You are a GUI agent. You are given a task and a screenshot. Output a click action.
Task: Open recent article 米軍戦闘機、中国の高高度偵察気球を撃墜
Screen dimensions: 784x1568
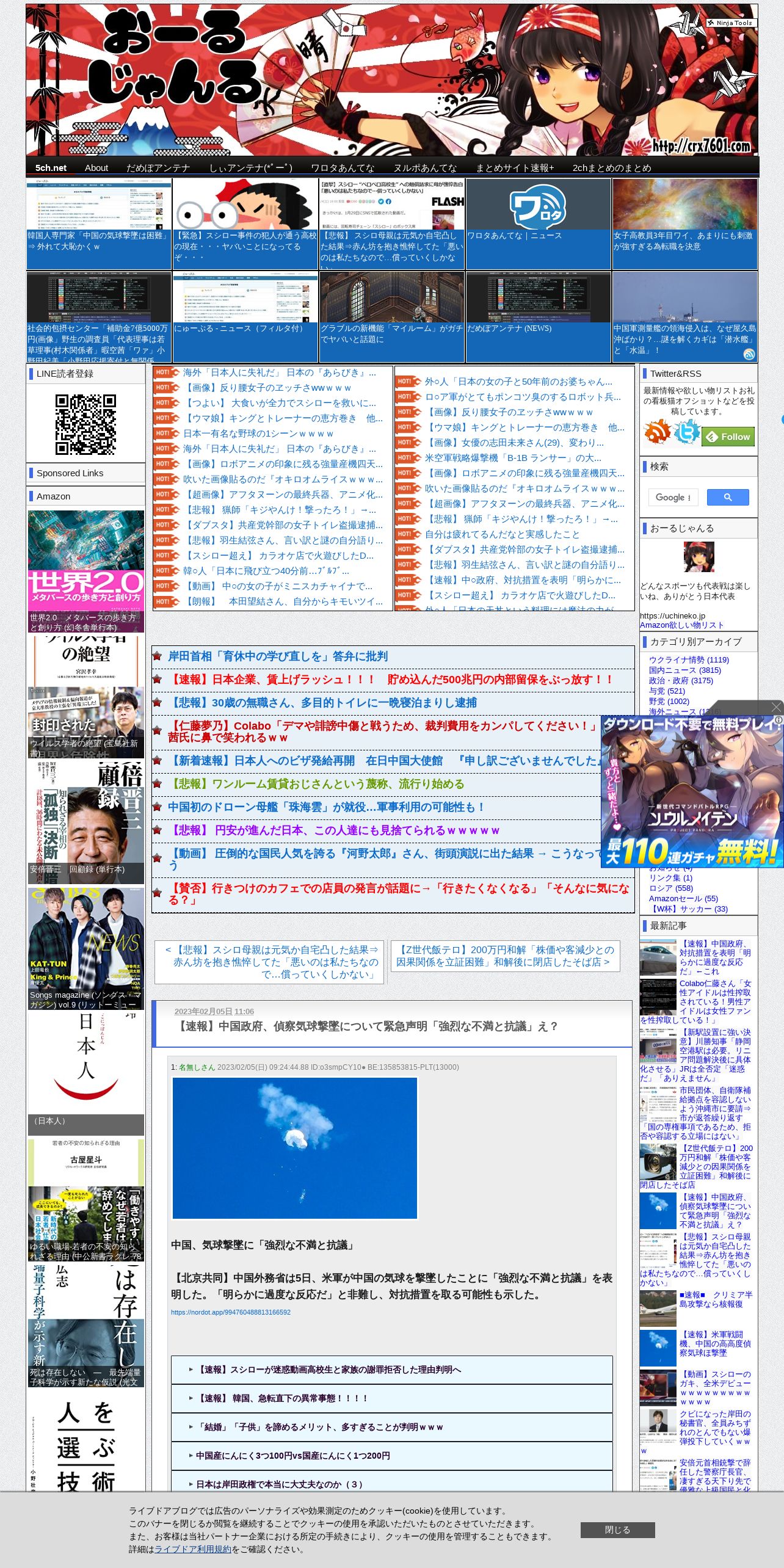[715, 1344]
